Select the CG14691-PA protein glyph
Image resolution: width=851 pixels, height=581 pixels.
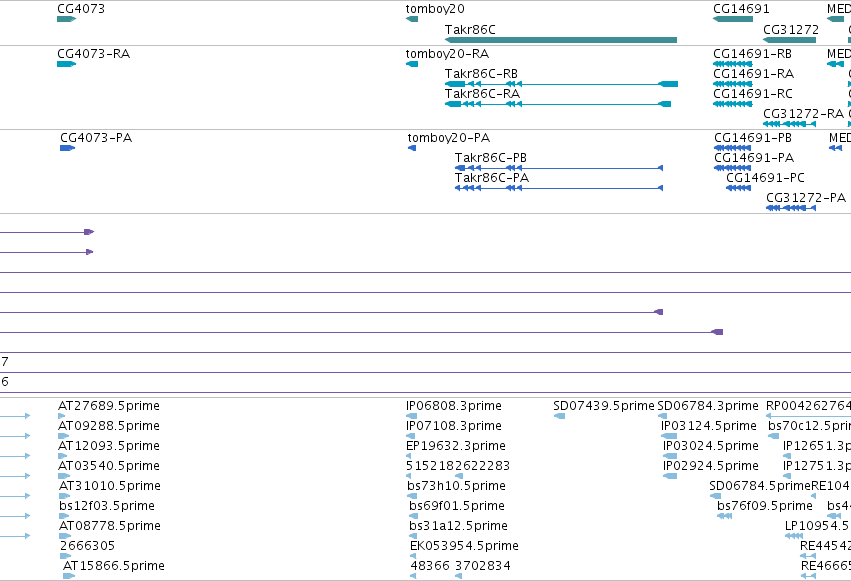(x=733, y=168)
